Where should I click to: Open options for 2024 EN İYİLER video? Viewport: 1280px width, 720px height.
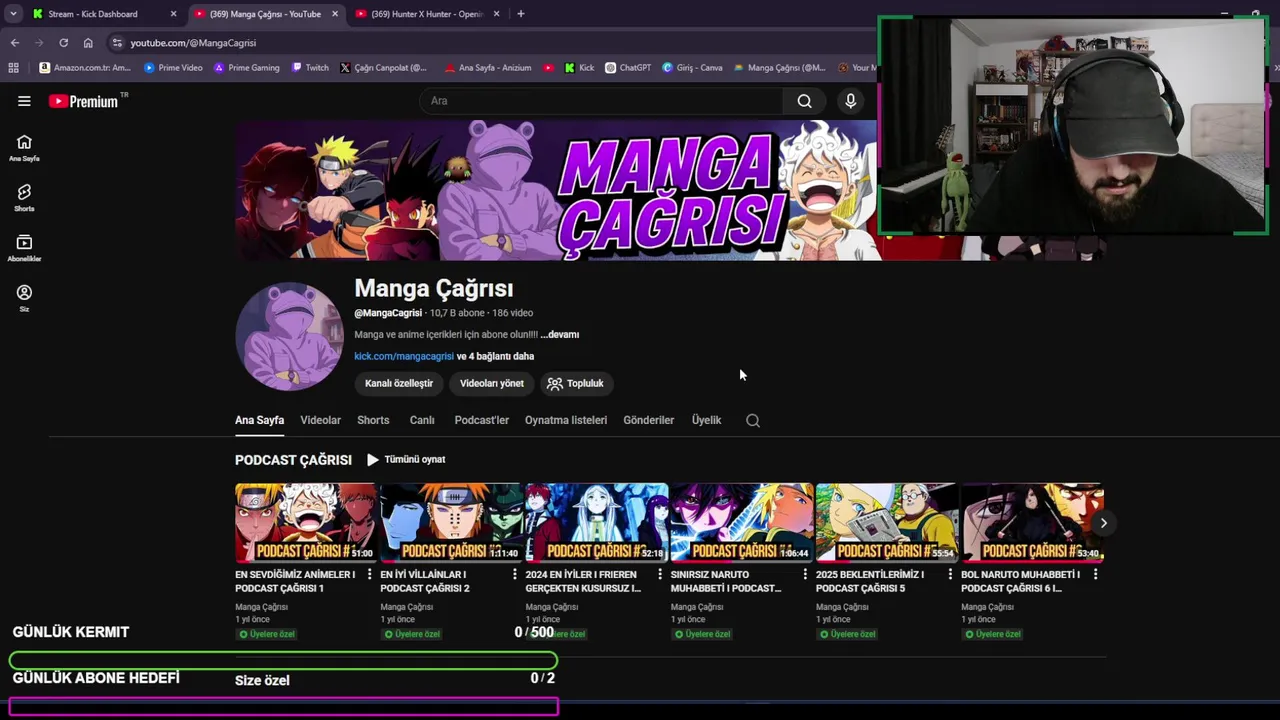point(660,575)
